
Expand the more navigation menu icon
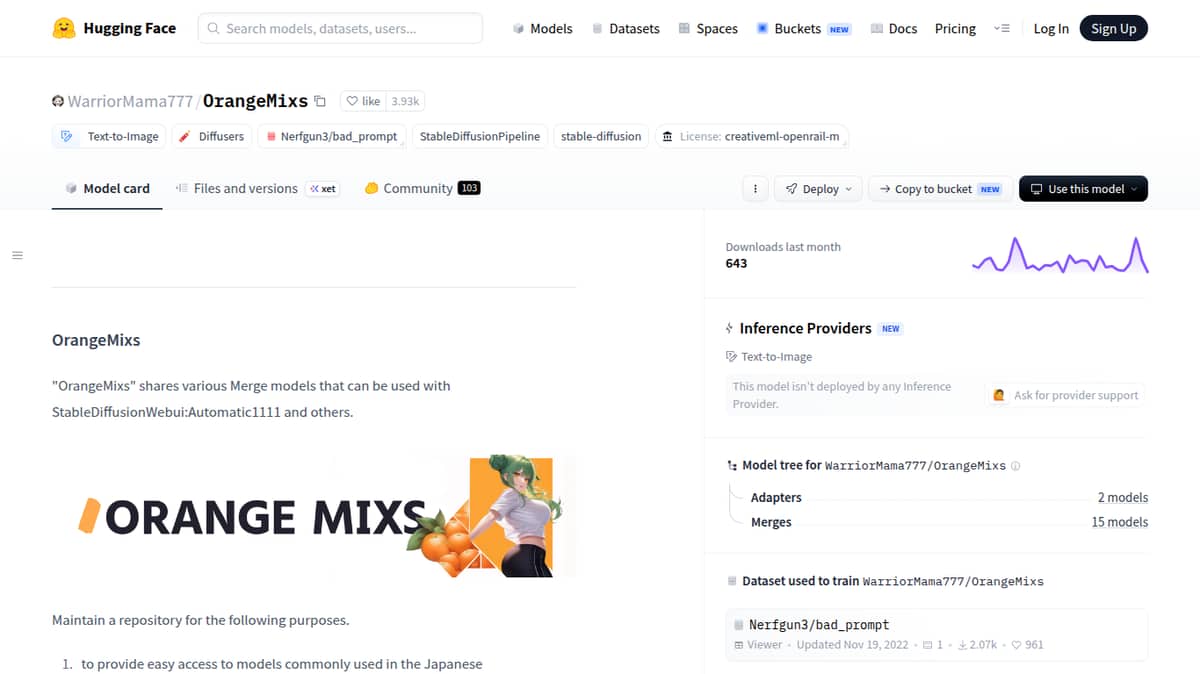click(1001, 29)
